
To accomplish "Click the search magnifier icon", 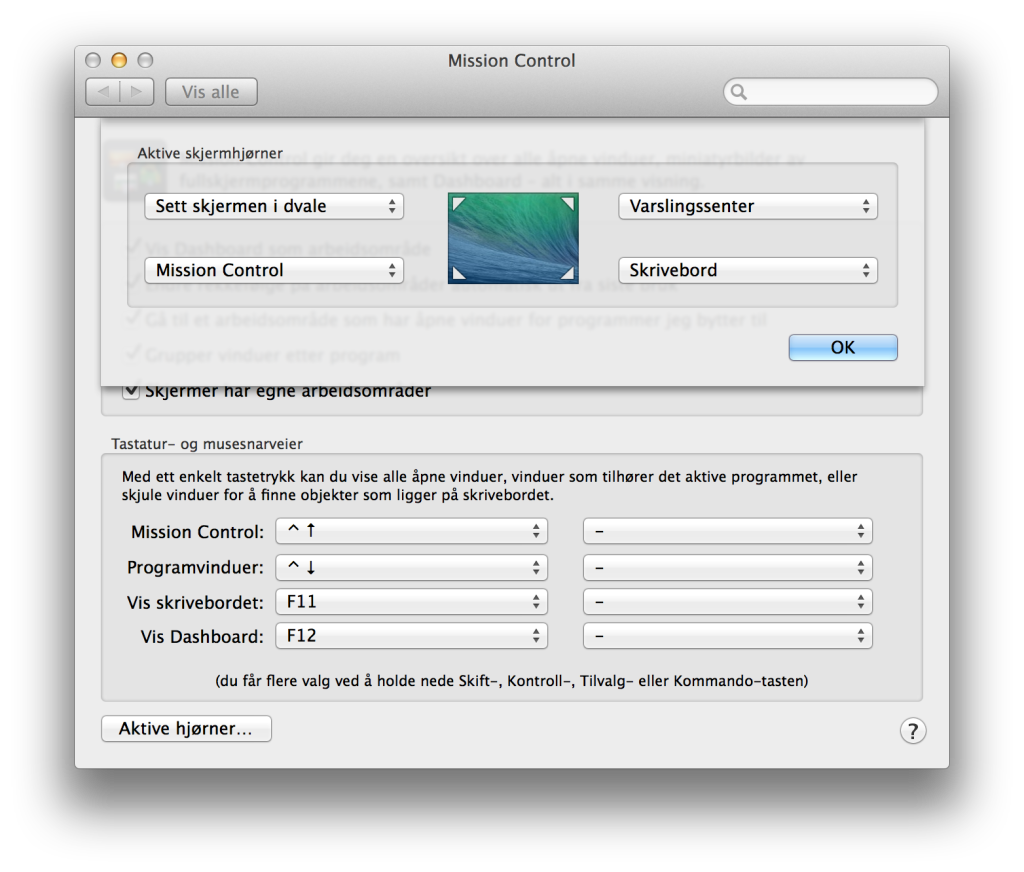I will pos(739,92).
